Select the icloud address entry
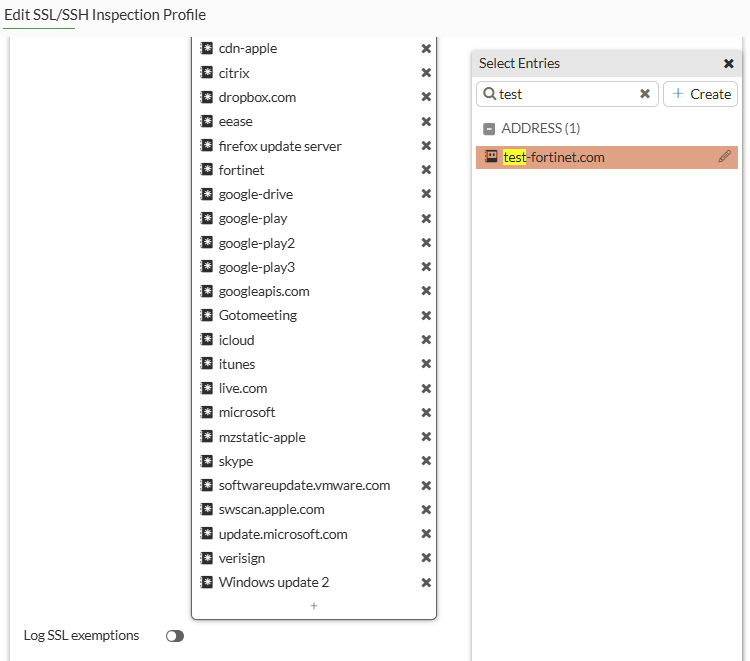This screenshot has width=750, height=661. [x=237, y=340]
